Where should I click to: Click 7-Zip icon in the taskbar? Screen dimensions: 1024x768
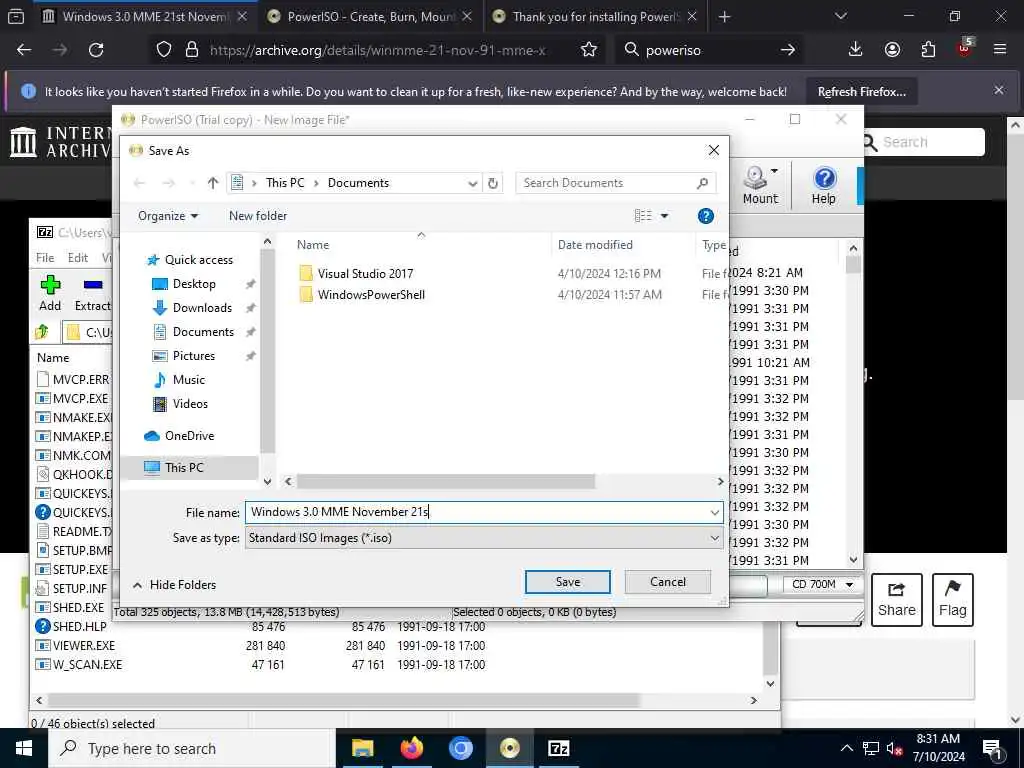click(558, 748)
